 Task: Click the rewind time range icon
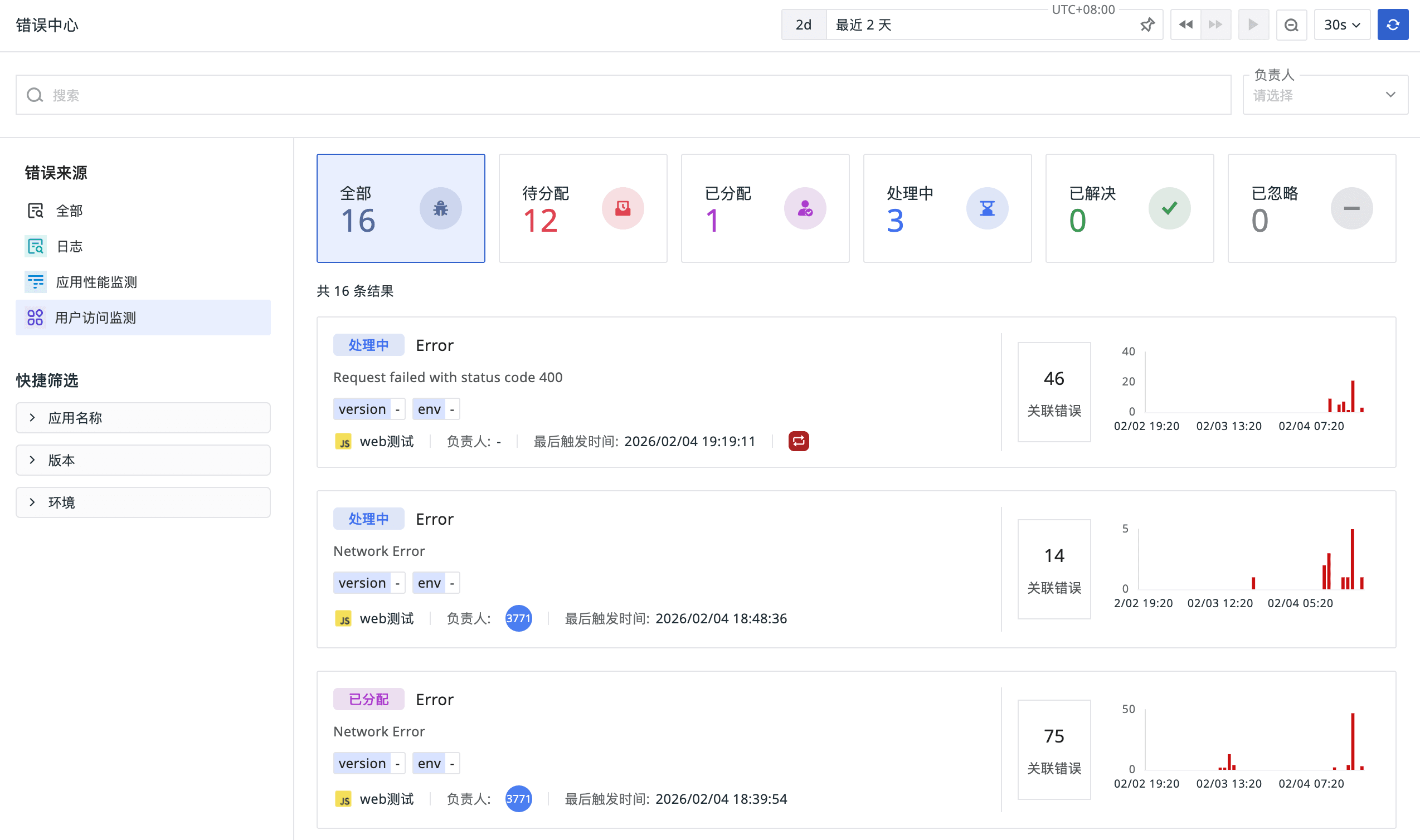coord(1185,25)
